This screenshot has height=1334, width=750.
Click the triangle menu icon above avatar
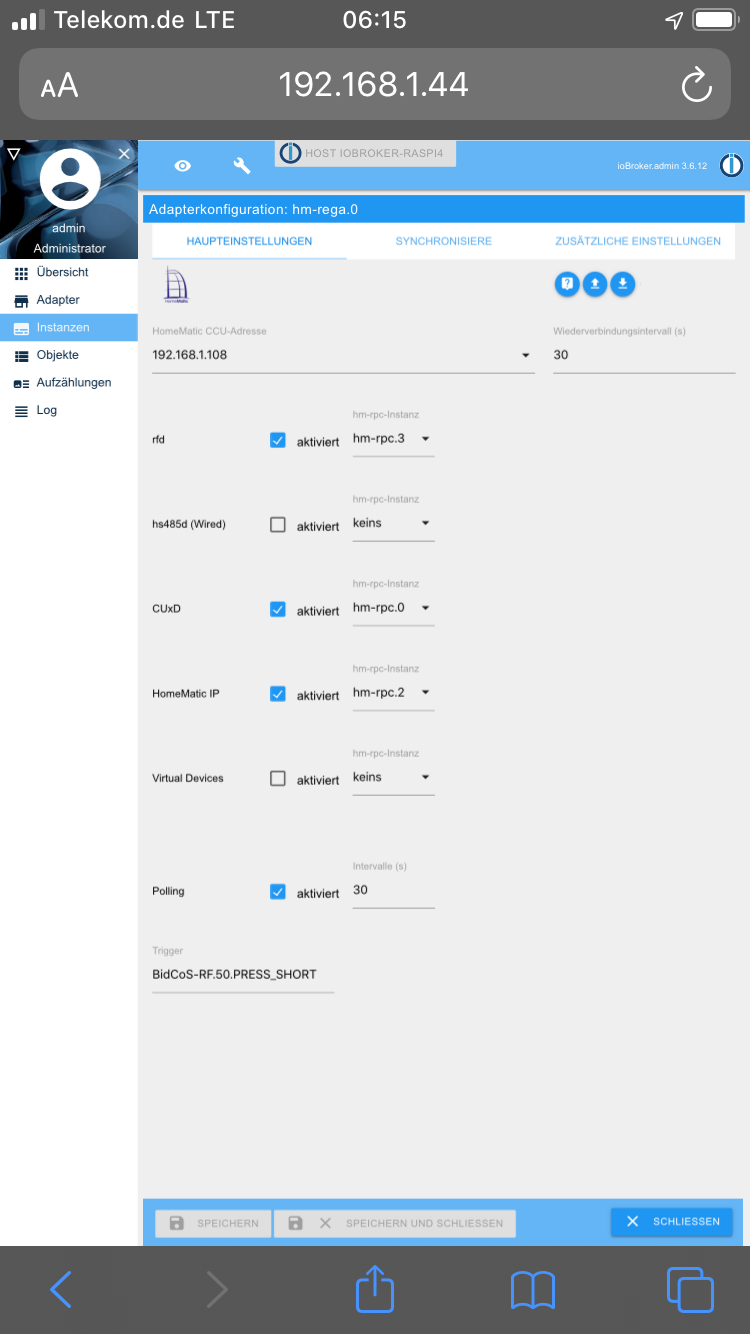(x=13, y=153)
